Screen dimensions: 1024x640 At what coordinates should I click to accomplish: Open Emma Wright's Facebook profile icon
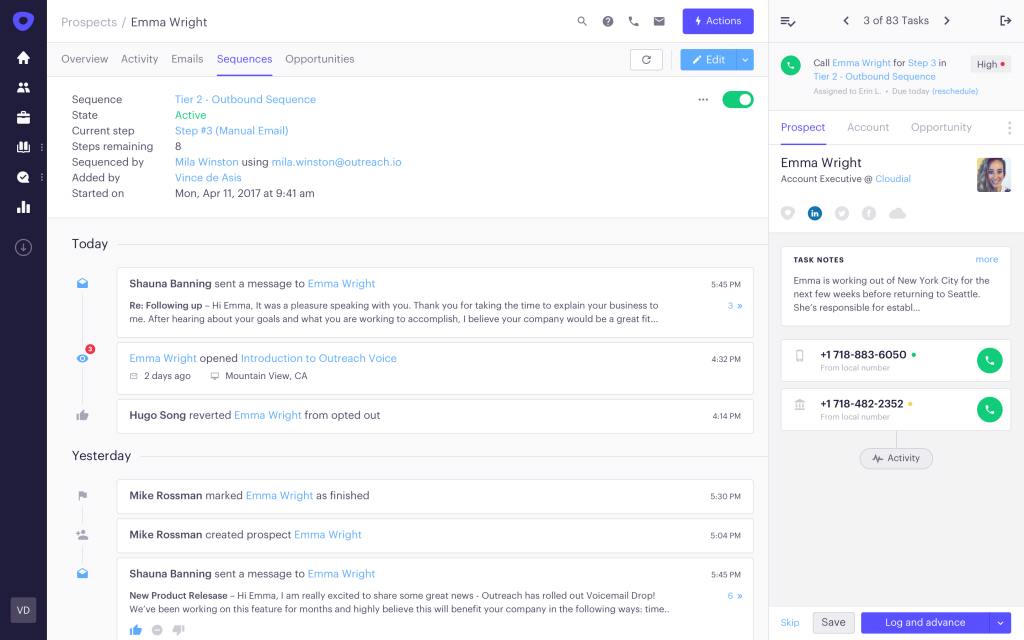click(869, 214)
